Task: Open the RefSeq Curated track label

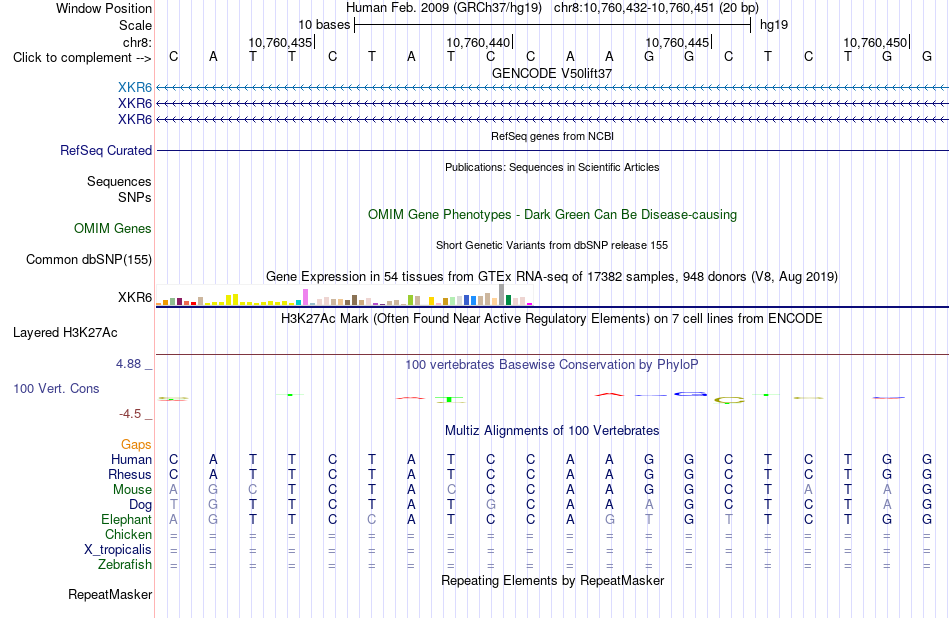Action: 106,150
